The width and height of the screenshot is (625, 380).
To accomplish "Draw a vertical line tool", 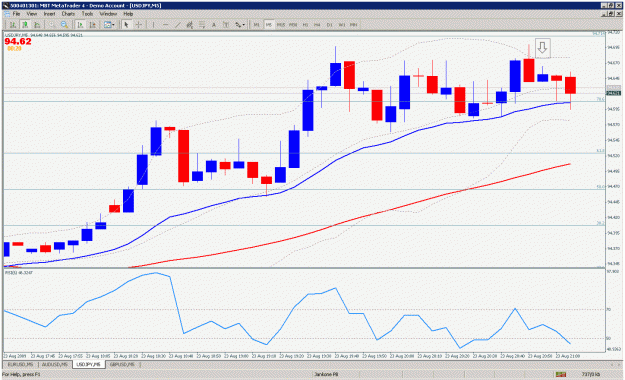I will click(x=153, y=25).
